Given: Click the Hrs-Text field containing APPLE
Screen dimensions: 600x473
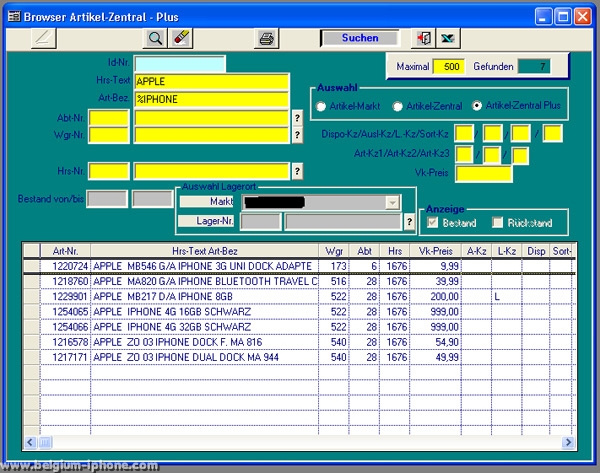Looking at the screenshot, I should (x=212, y=82).
